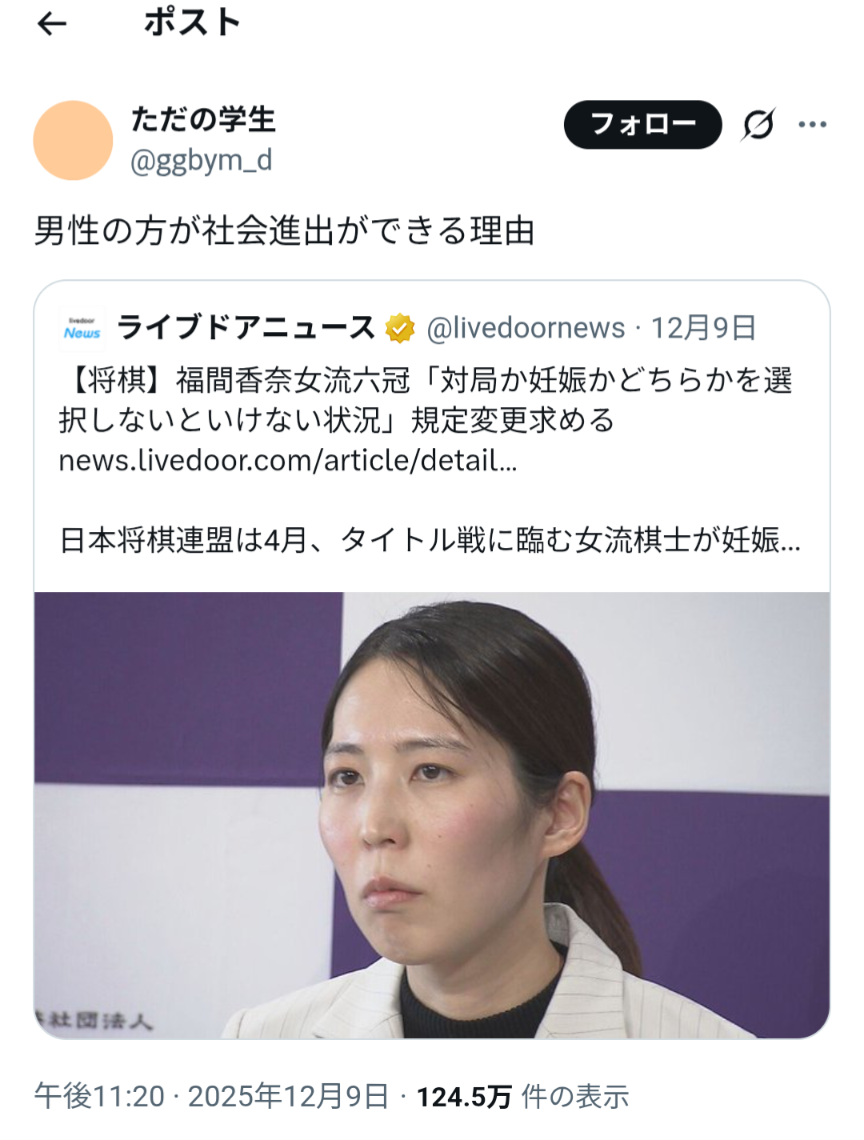Open the Grok slash-circle icon
This screenshot has height=1140, width=864.
coord(759,125)
